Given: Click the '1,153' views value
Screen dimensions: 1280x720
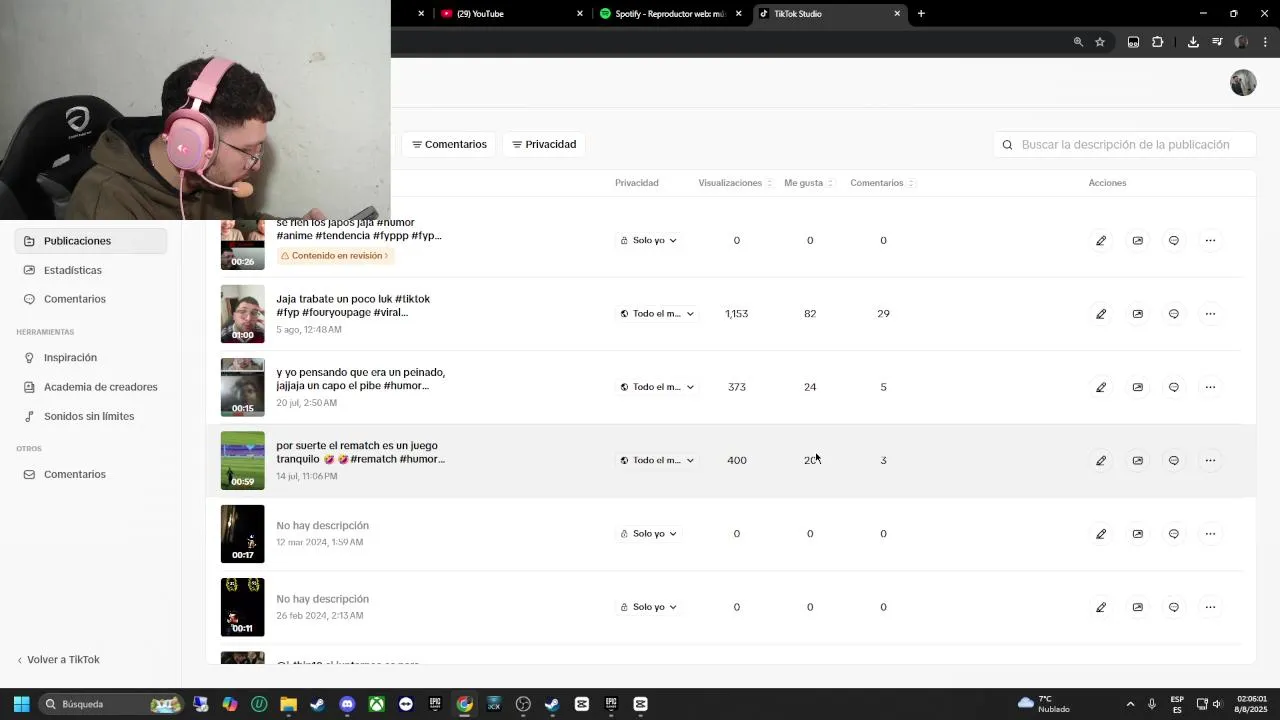Looking at the screenshot, I should coord(737,314).
